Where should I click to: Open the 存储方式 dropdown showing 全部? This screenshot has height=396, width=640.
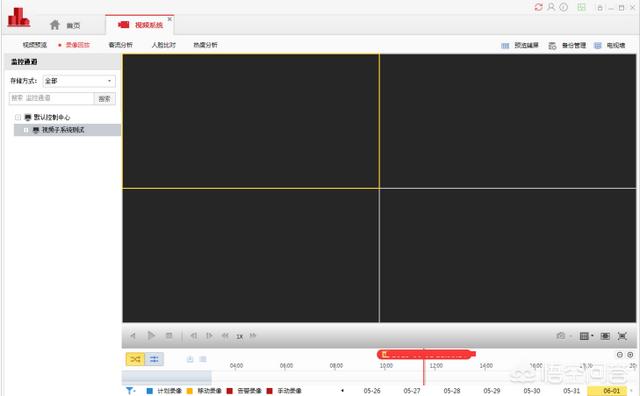[x=79, y=81]
